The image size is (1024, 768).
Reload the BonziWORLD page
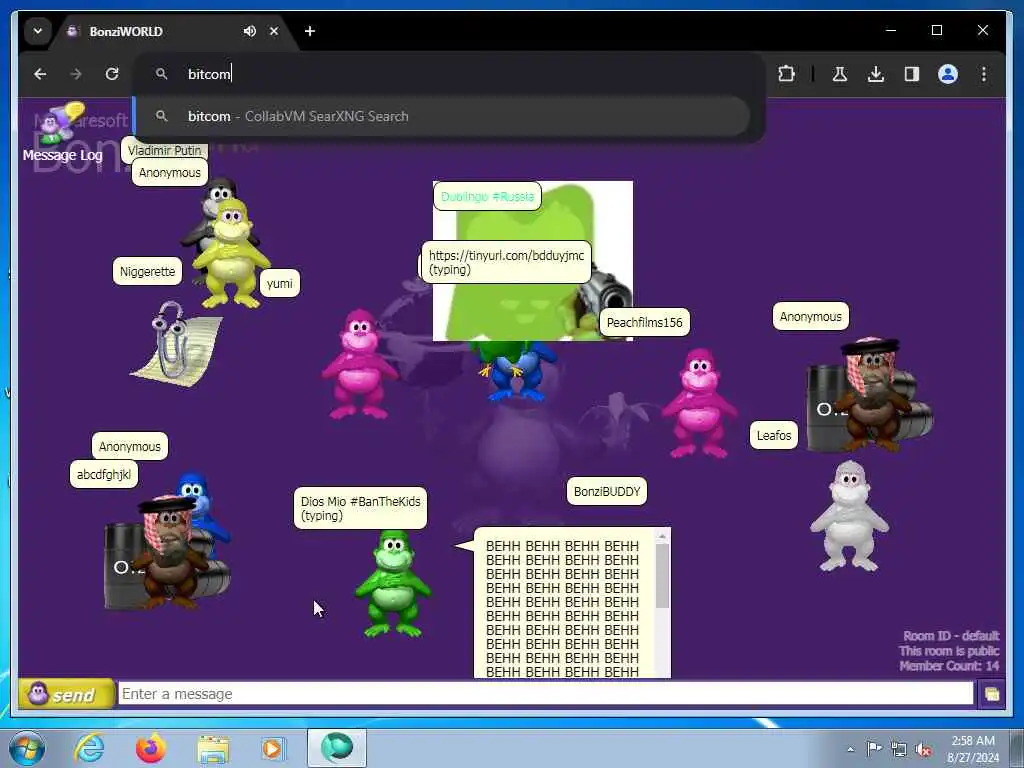pyautogui.click(x=112, y=74)
